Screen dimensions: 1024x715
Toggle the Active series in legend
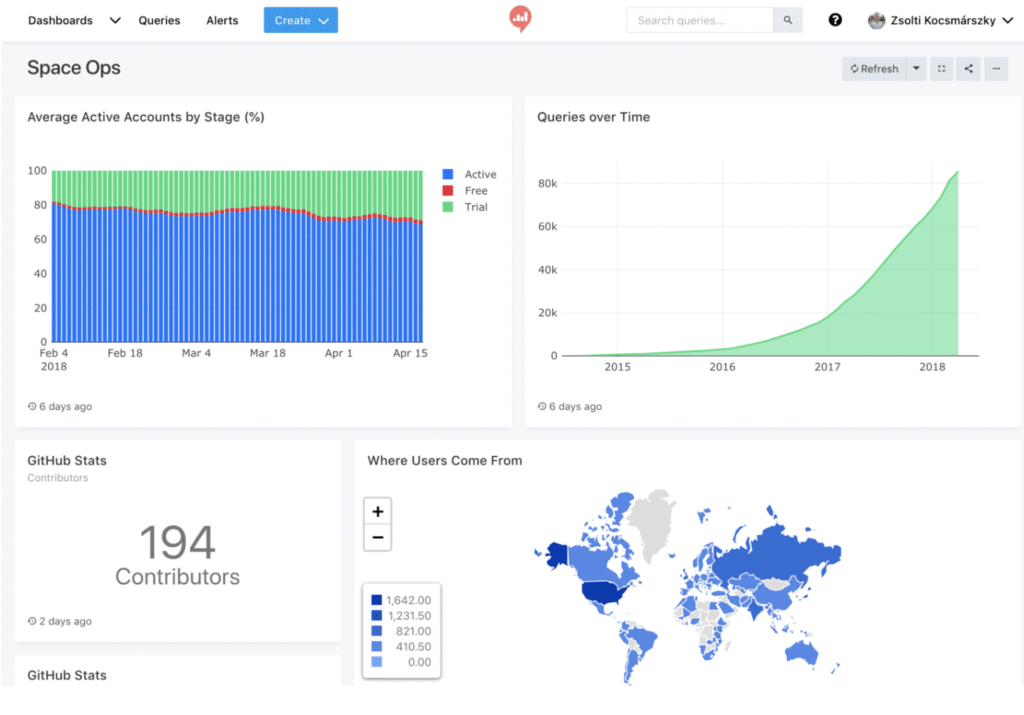470,174
